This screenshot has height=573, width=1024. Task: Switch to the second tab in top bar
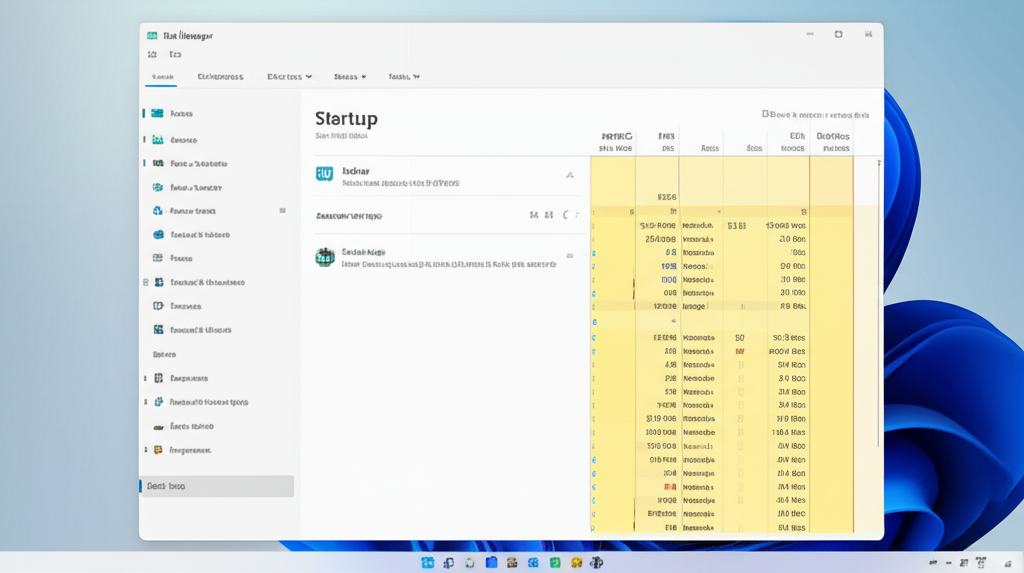point(220,77)
